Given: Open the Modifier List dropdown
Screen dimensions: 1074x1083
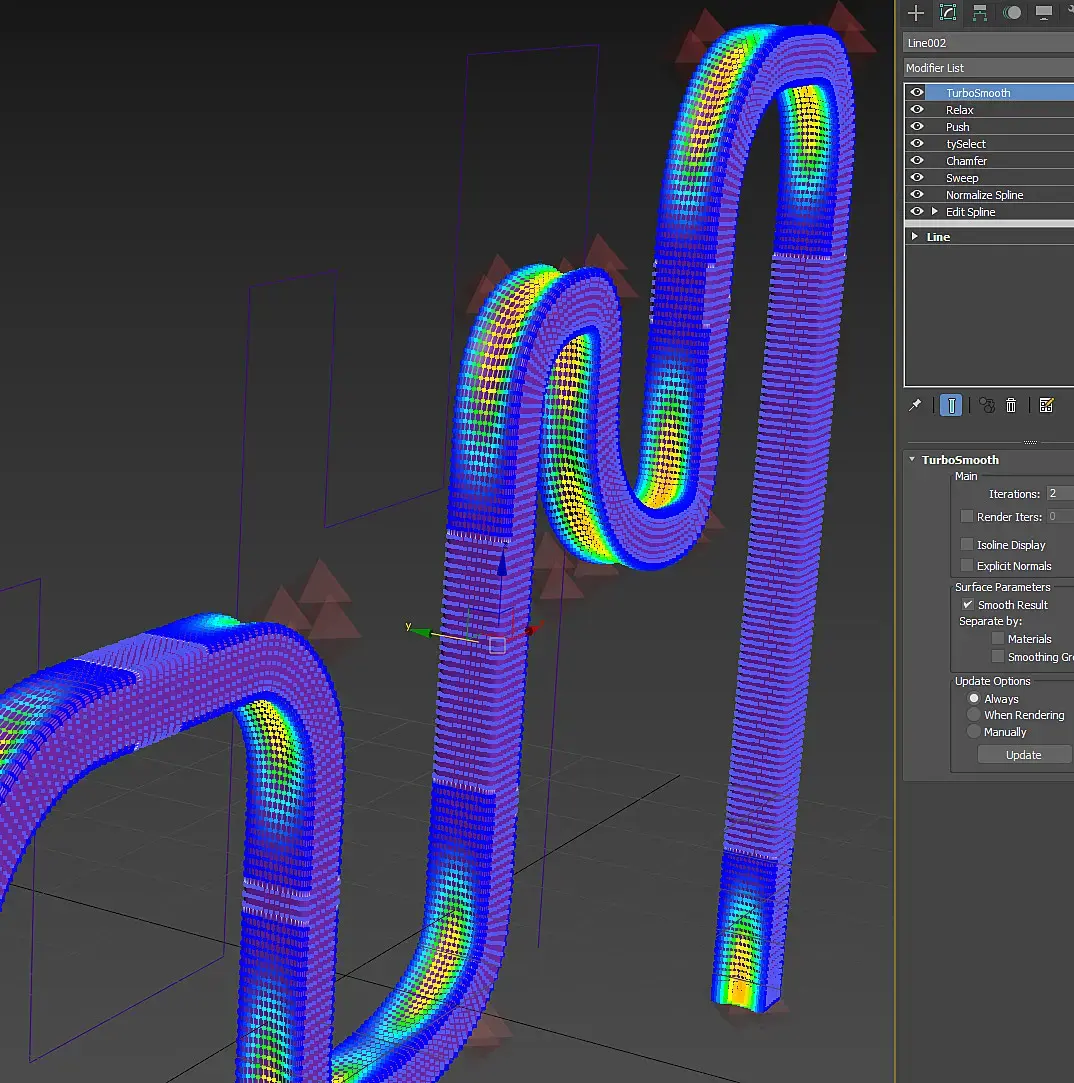Looking at the screenshot, I should click(988, 68).
